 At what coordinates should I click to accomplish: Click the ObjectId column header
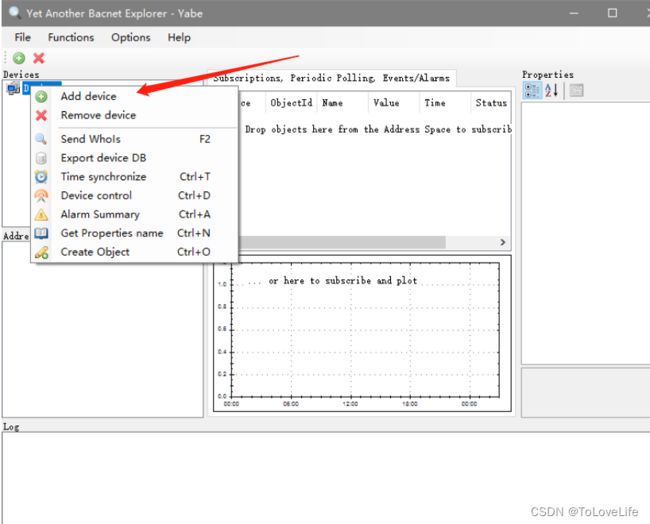291,103
